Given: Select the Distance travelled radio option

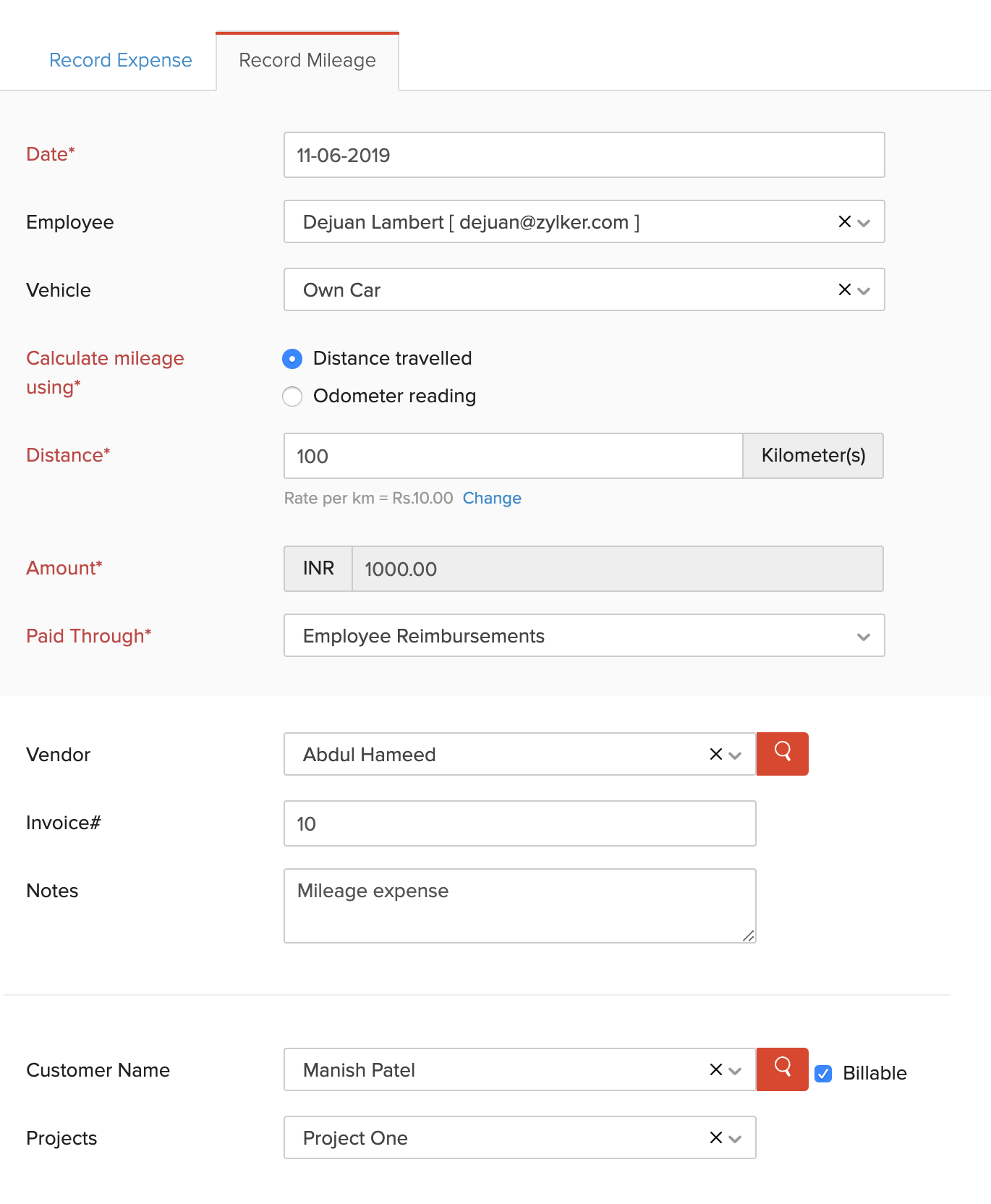Looking at the screenshot, I should [292, 359].
